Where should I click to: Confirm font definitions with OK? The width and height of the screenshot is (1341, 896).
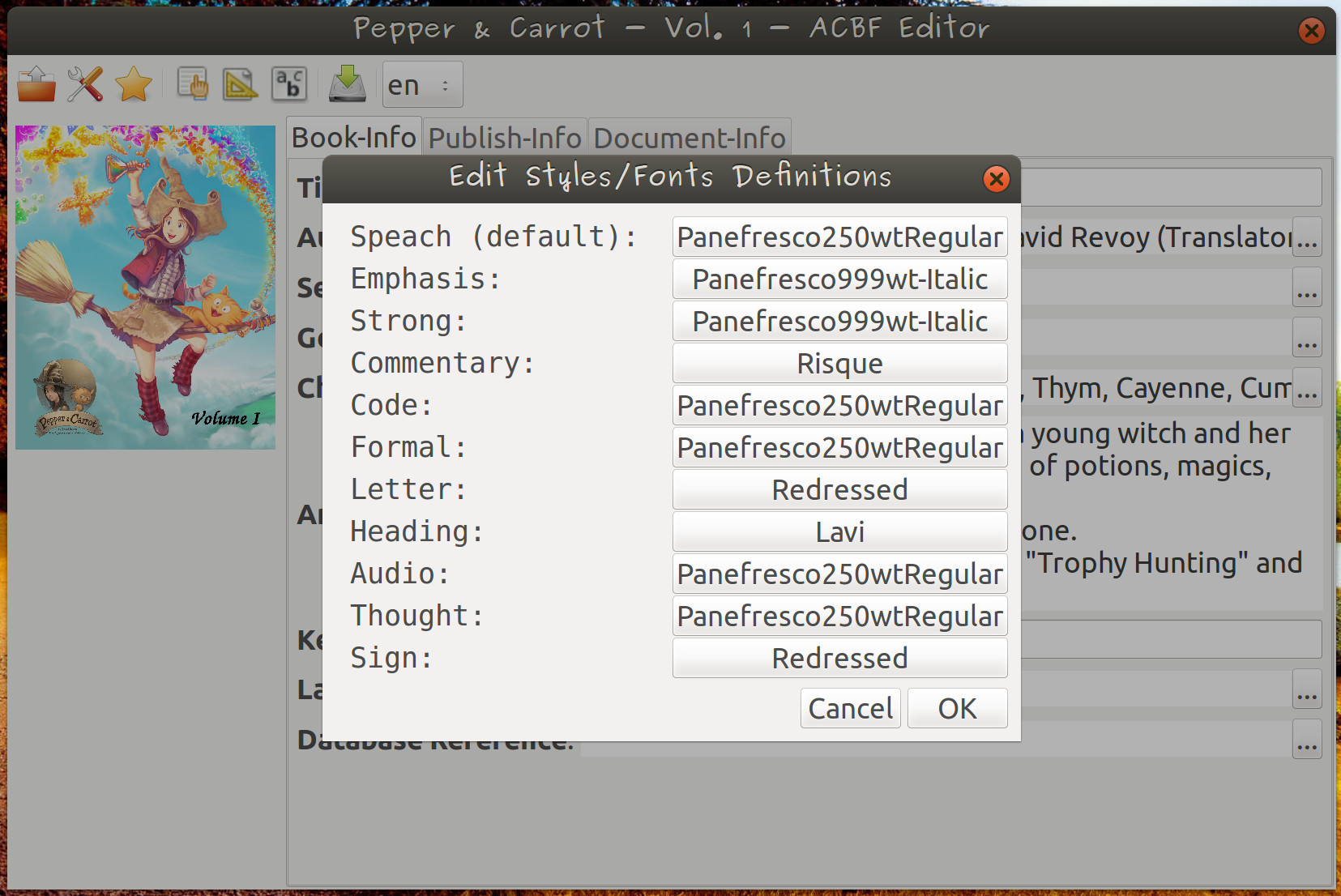coord(958,708)
